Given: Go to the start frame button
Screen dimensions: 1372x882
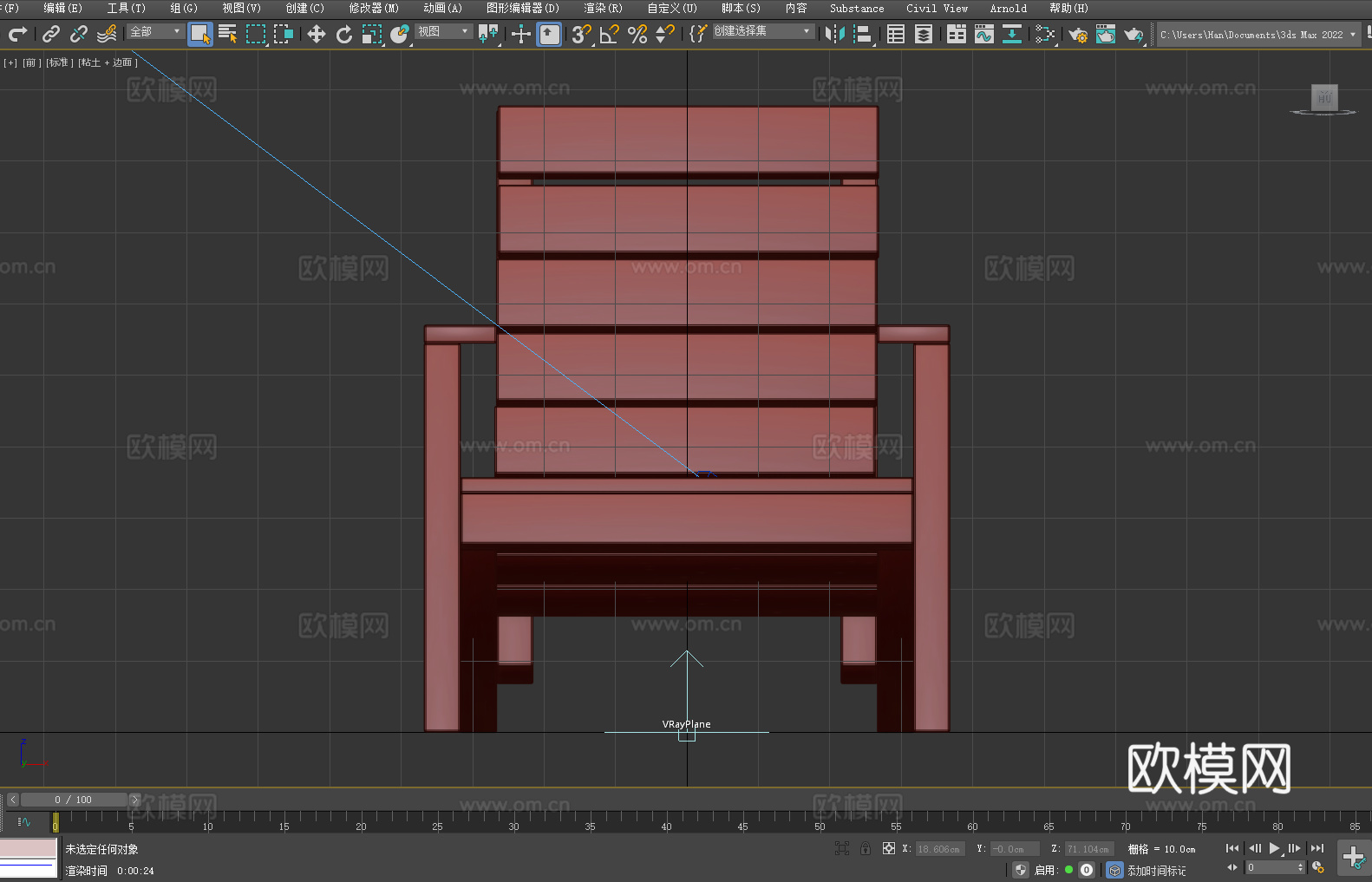Looking at the screenshot, I should 1232,848.
